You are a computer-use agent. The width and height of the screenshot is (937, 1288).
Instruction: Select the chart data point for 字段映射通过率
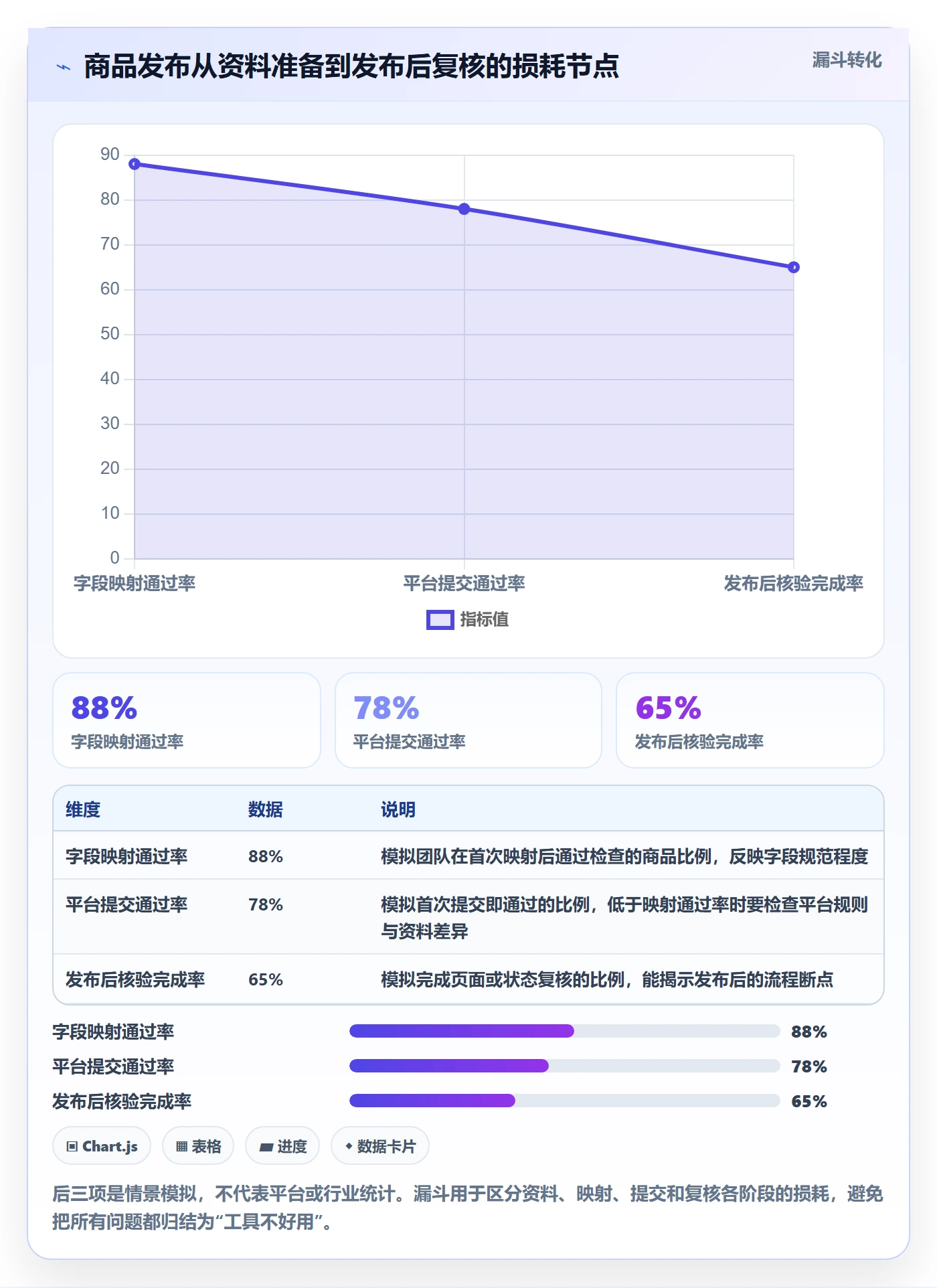pos(135,164)
